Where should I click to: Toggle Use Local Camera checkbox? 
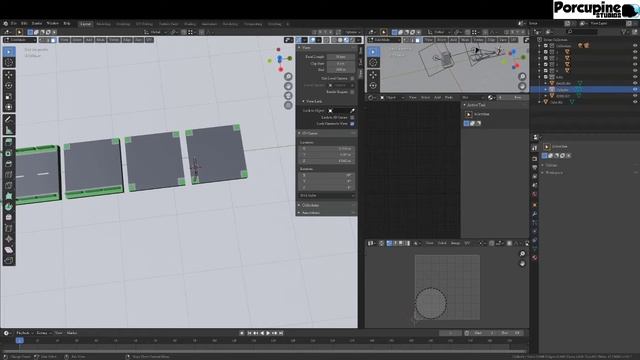[x=352, y=78]
